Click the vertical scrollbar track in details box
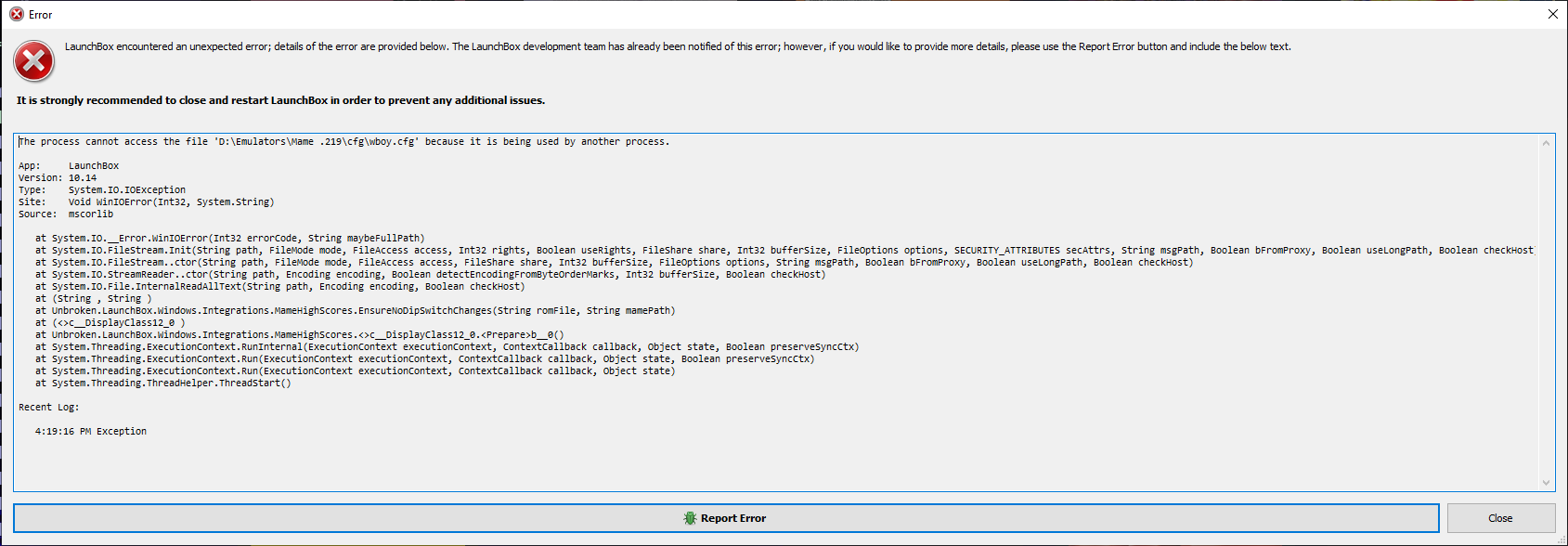1568x546 pixels. 1546,312
